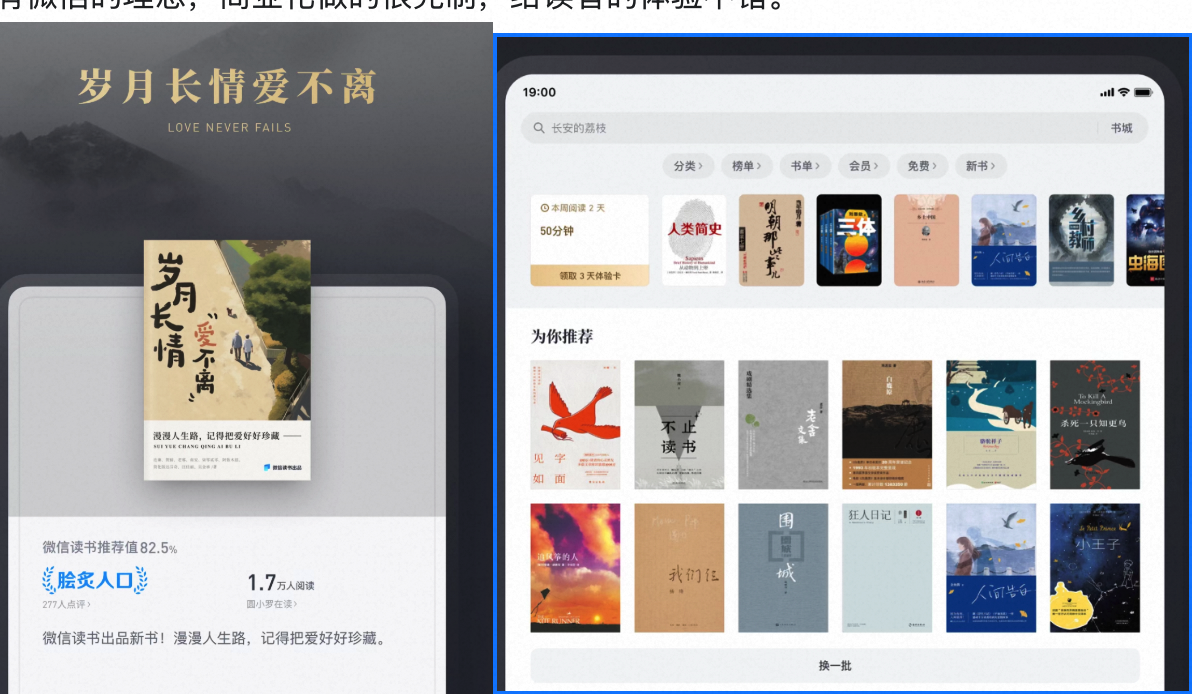This screenshot has height=694, width=1192.
Task: Open 见字如面 red bird cover
Action: coord(575,425)
